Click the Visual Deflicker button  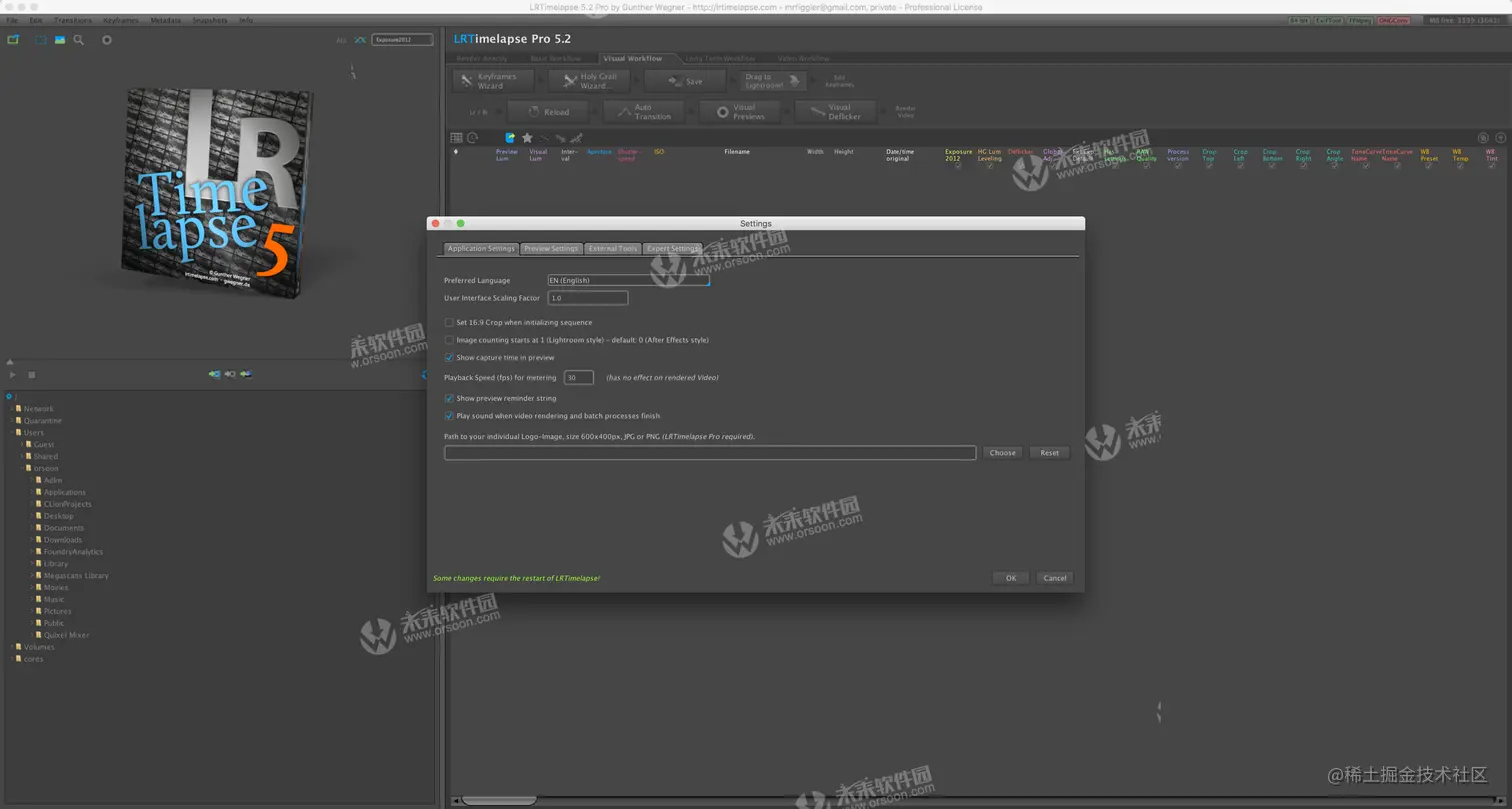834,112
